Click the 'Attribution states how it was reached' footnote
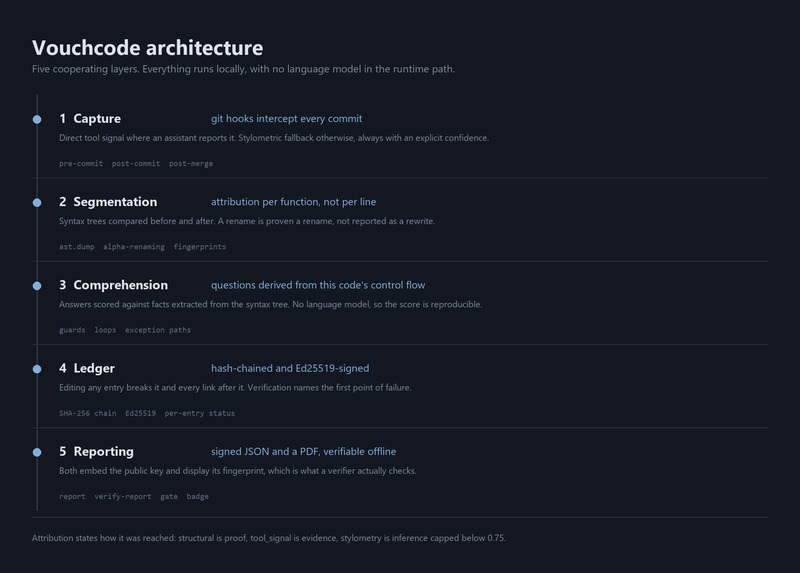 (269, 538)
